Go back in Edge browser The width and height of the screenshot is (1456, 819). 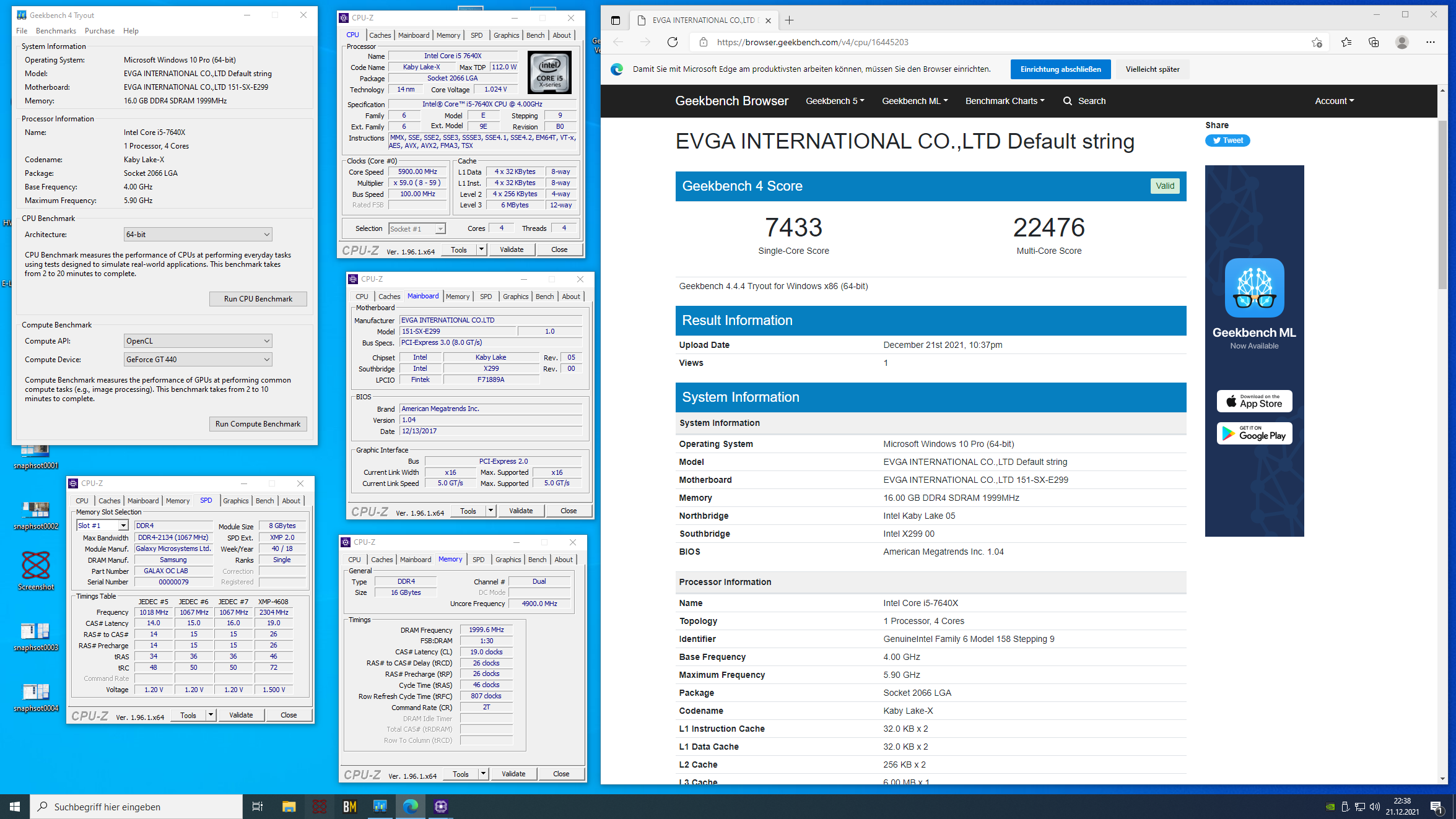pos(618,42)
